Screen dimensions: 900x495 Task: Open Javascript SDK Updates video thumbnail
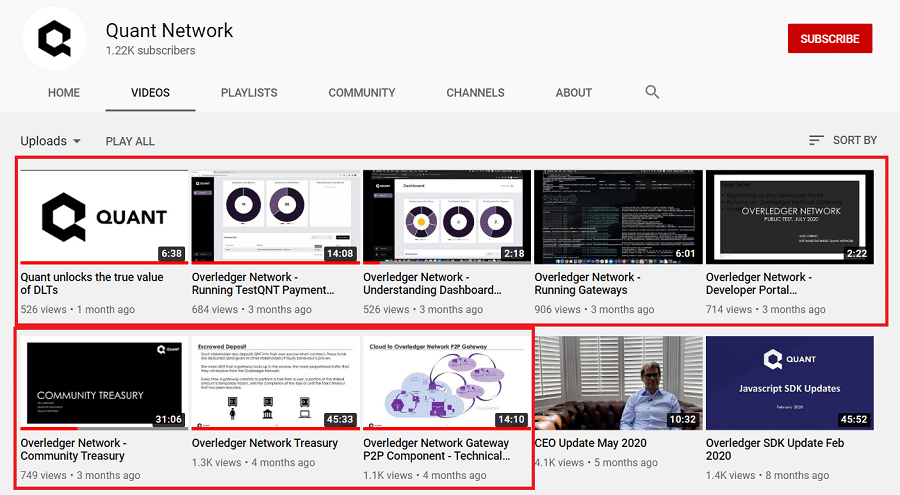click(x=789, y=382)
